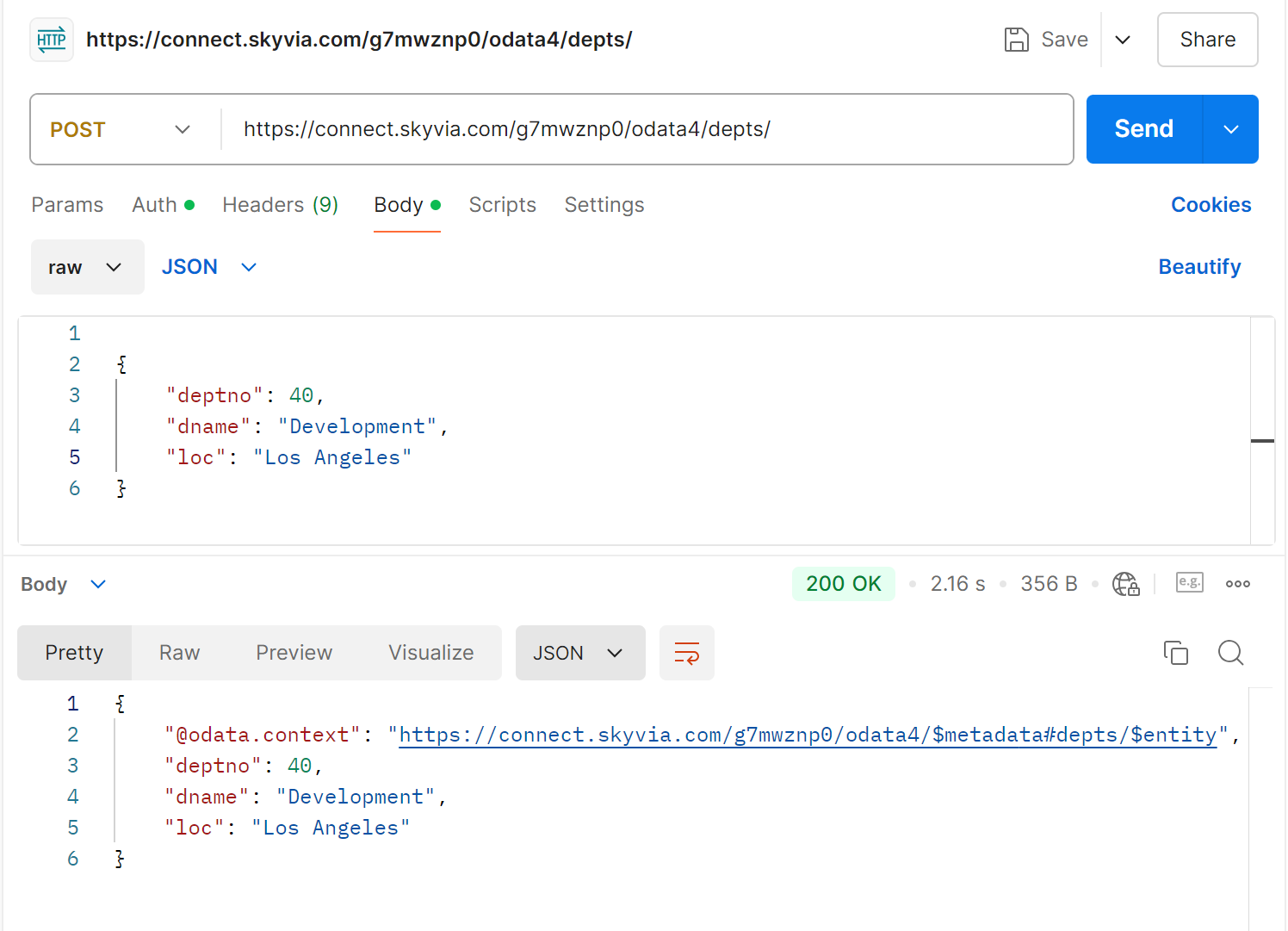Screen dimensions: 1288x931
Task: Click the Save floppy disk icon
Action: coord(1017,40)
